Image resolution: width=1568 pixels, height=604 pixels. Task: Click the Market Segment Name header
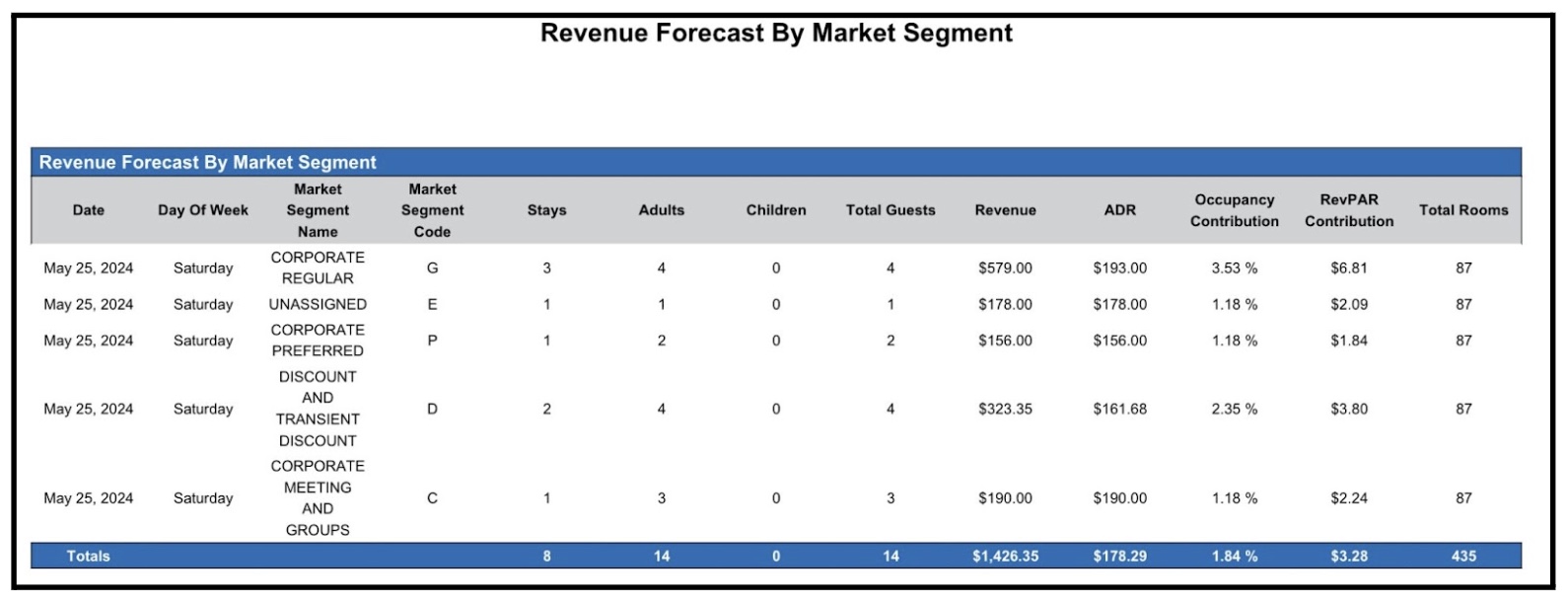coord(318,210)
